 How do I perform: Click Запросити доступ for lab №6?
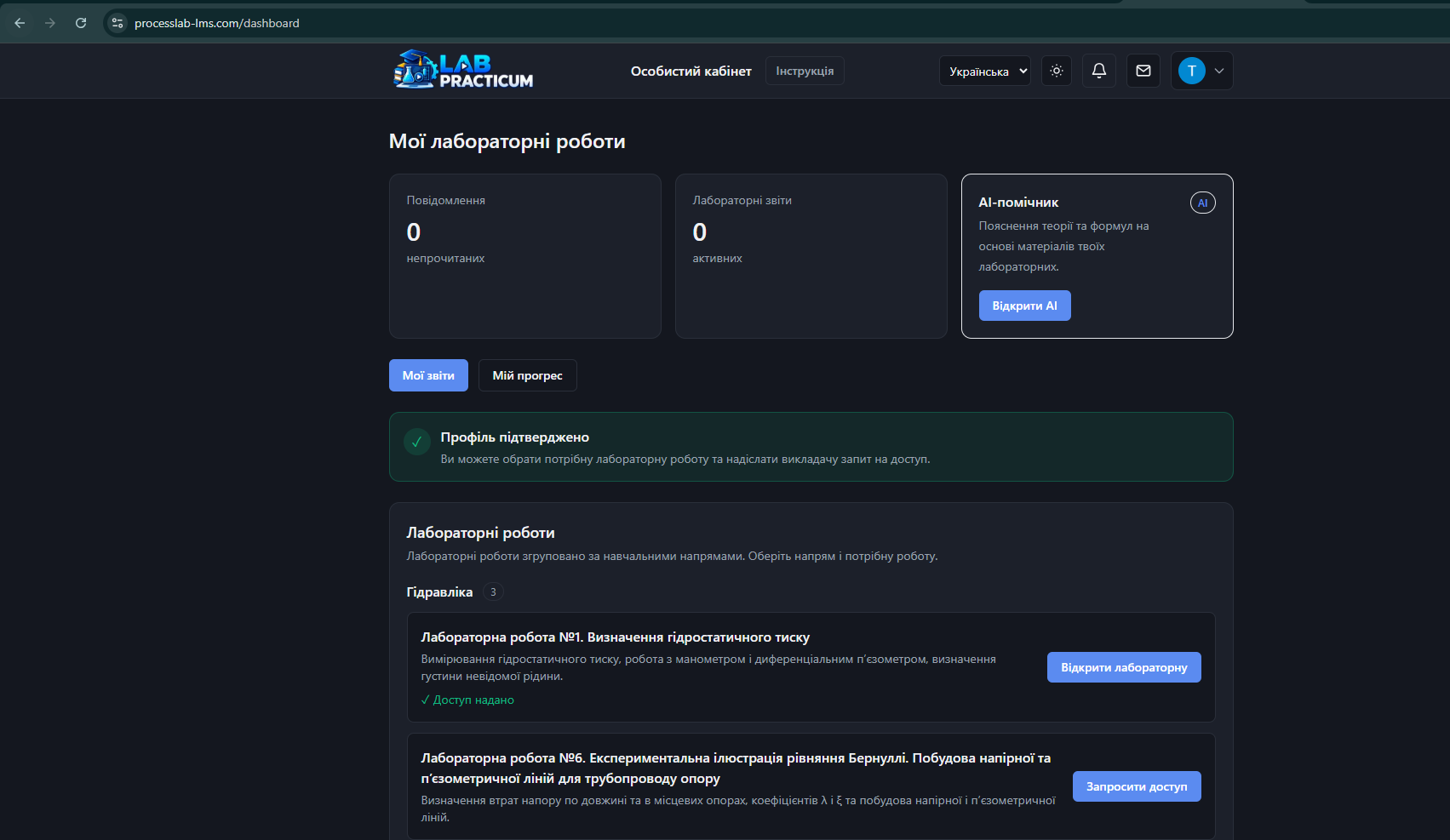tap(1137, 786)
